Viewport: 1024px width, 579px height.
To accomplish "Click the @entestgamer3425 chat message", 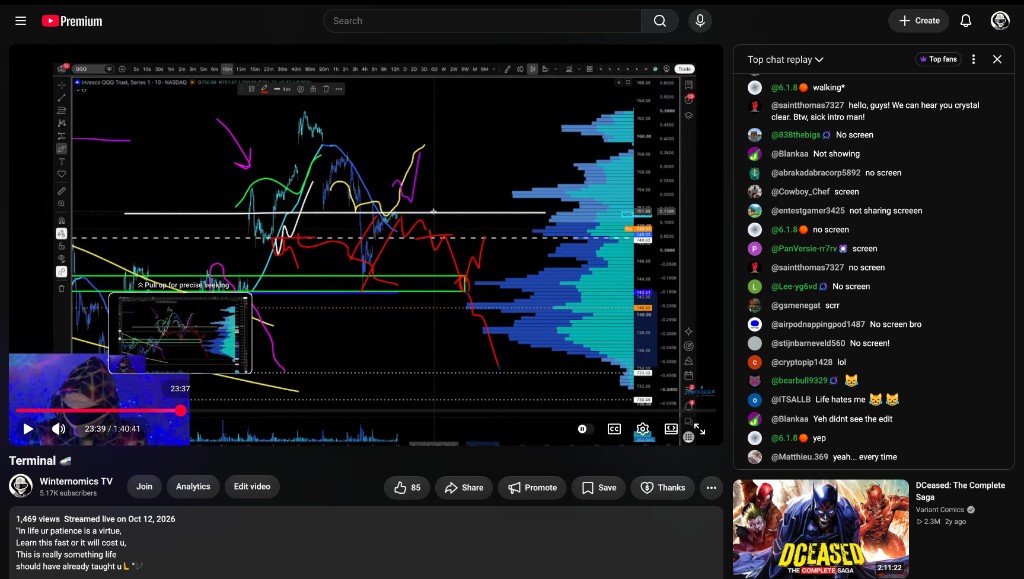I will click(874, 211).
